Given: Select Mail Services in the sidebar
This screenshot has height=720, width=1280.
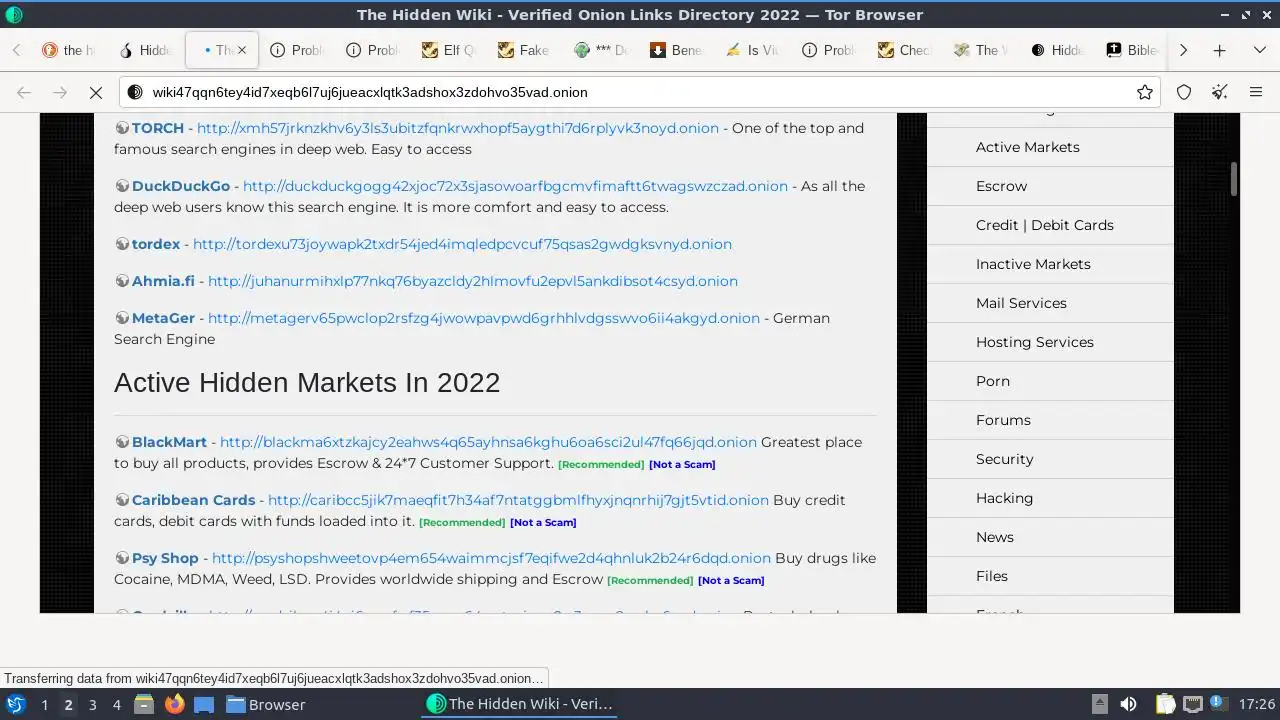Looking at the screenshot, I should tap(1021, 303).
